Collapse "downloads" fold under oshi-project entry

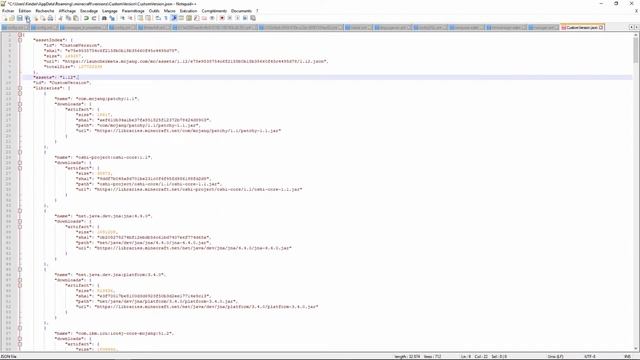pyautogui.click(x=20, y=162)
